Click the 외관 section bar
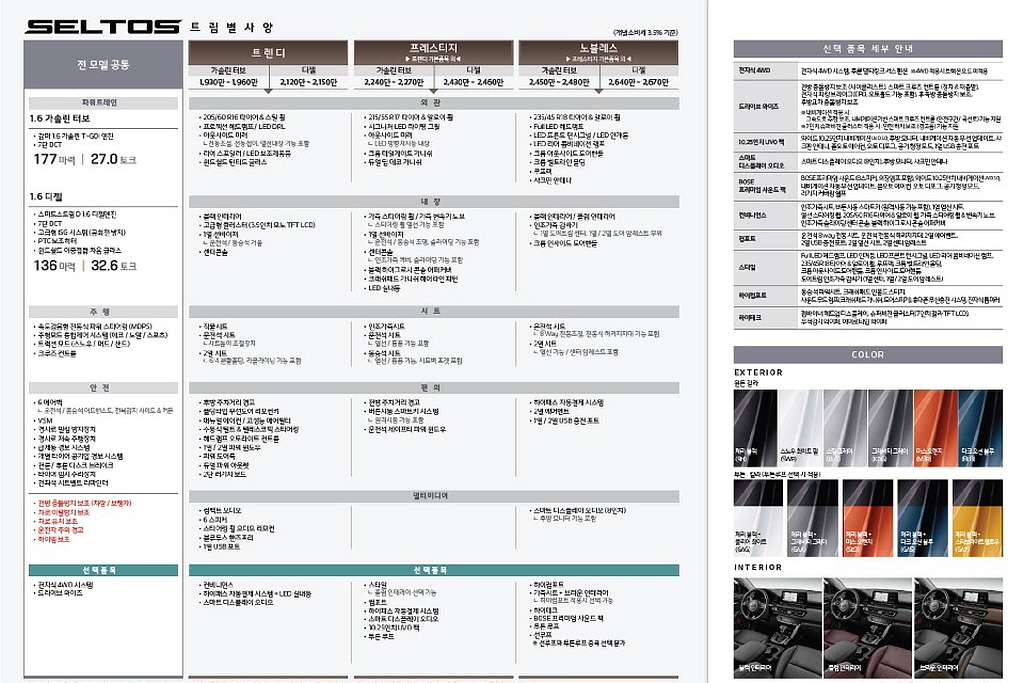The image size is (1024, 683). click(x=434, y=103)
